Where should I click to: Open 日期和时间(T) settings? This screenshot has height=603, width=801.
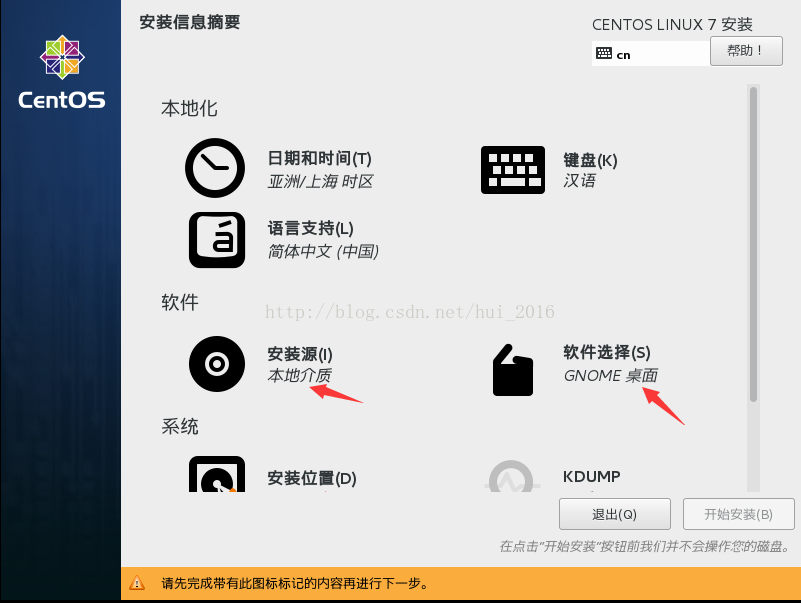319,158
